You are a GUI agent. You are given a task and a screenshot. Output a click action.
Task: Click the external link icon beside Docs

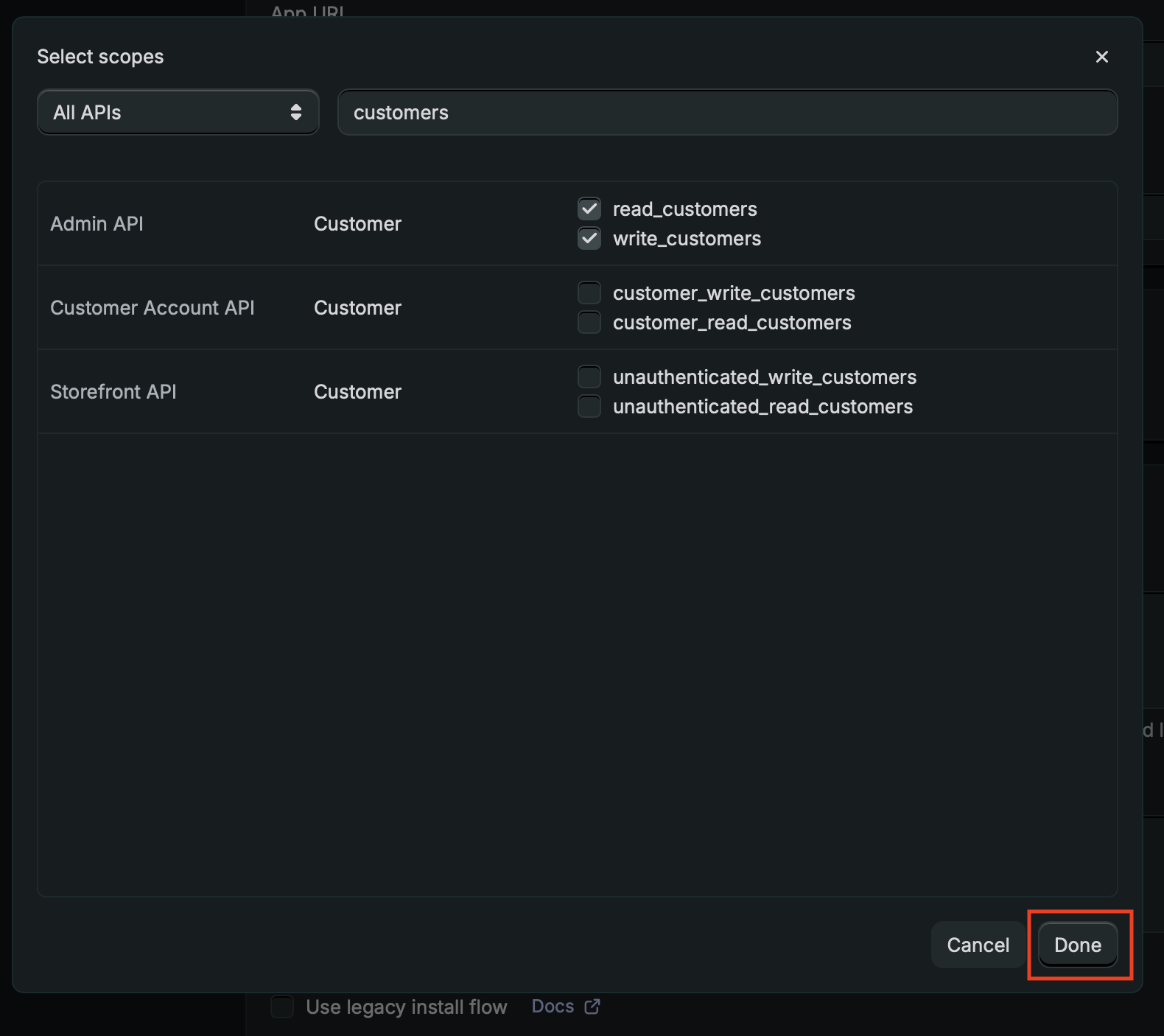click(x=592, y=1007)
